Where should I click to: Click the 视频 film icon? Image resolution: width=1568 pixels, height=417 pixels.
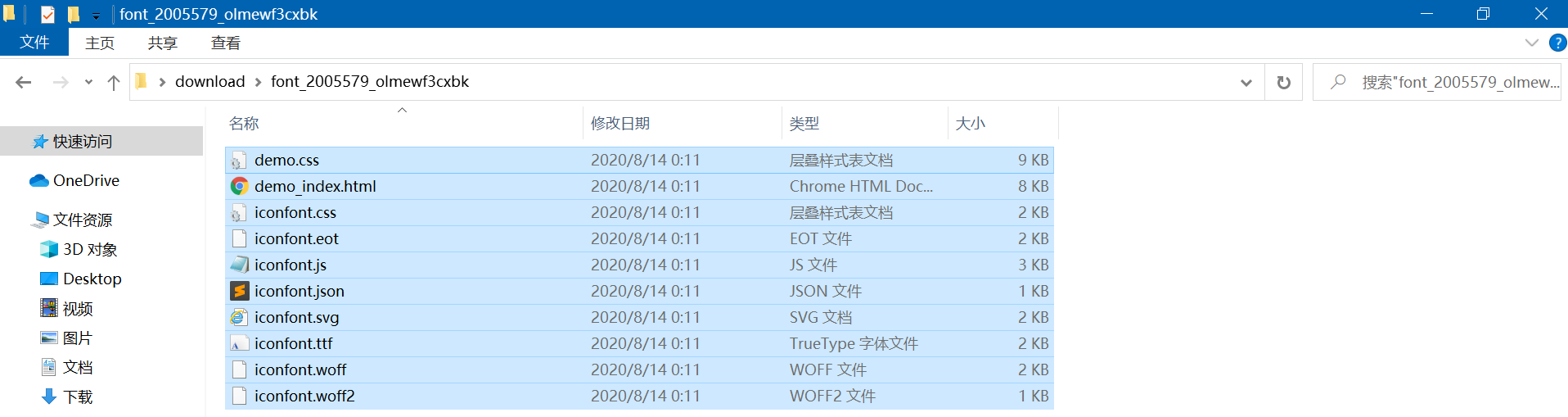[x=49, y=308]
